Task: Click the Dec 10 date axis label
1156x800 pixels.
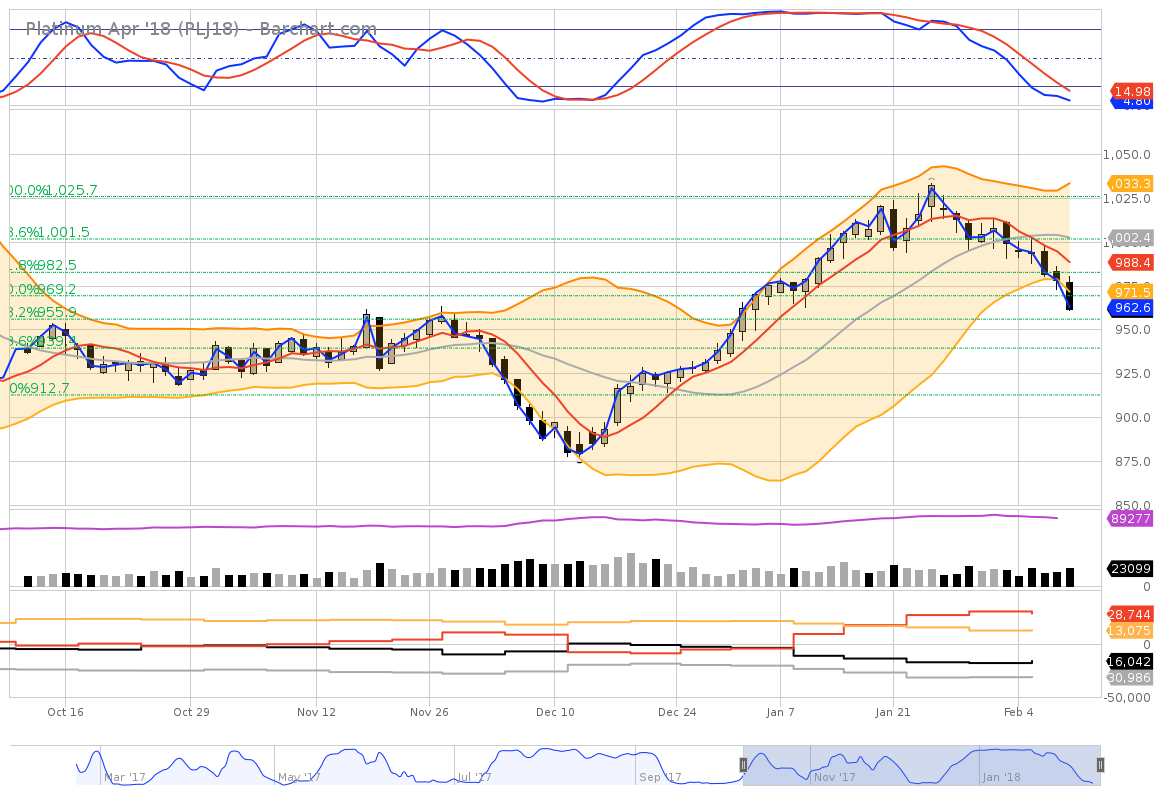Action: point(555,712)
